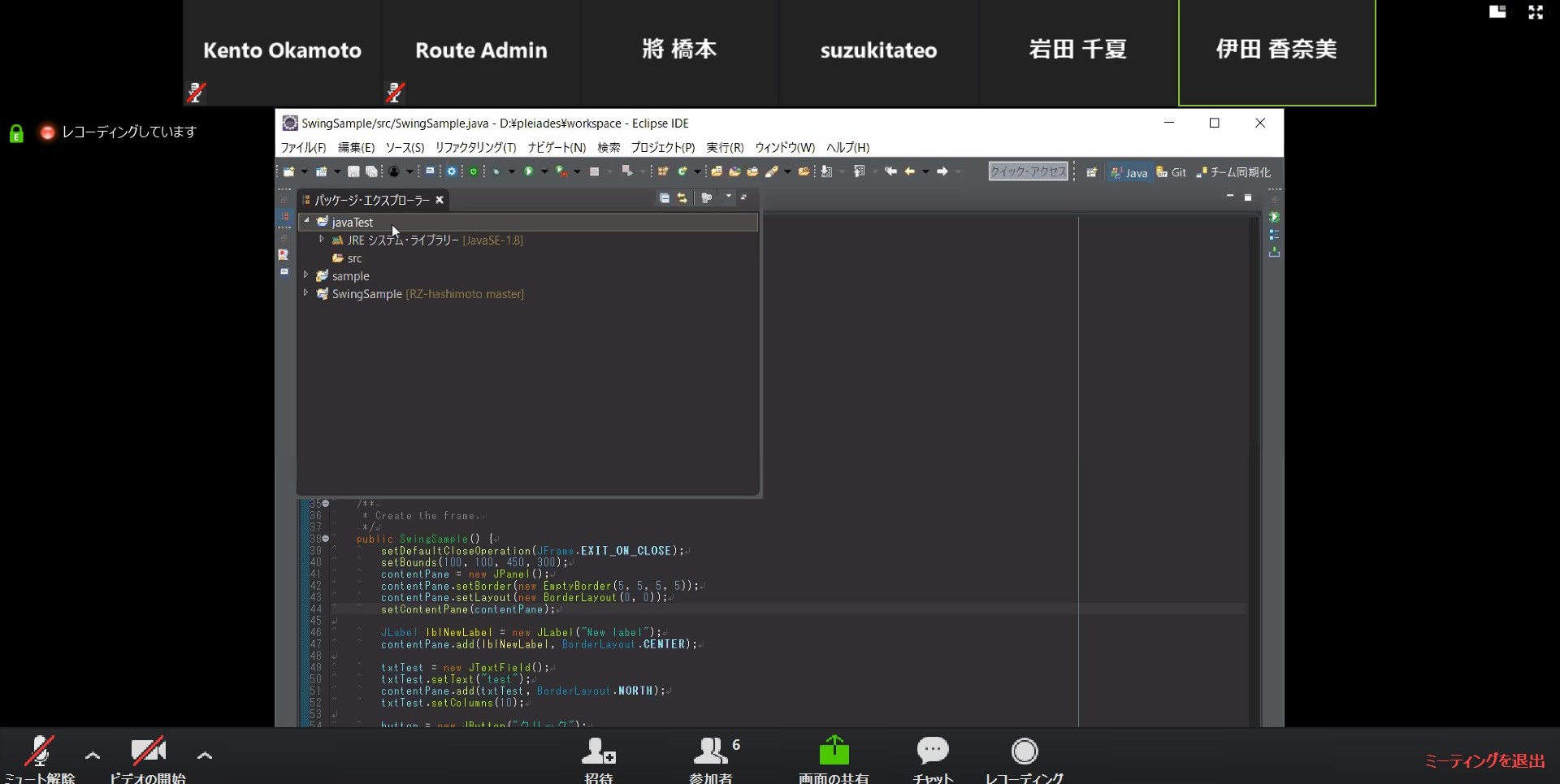Click the Coverage run icon in Eclipse toolbar
Viewport: 1560px width, 784px height.
(x=561, y=171)
